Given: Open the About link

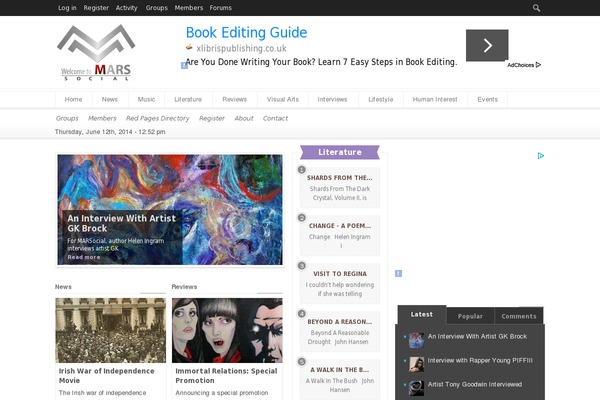Looking at the screenshot, I should tap(244, 118).
